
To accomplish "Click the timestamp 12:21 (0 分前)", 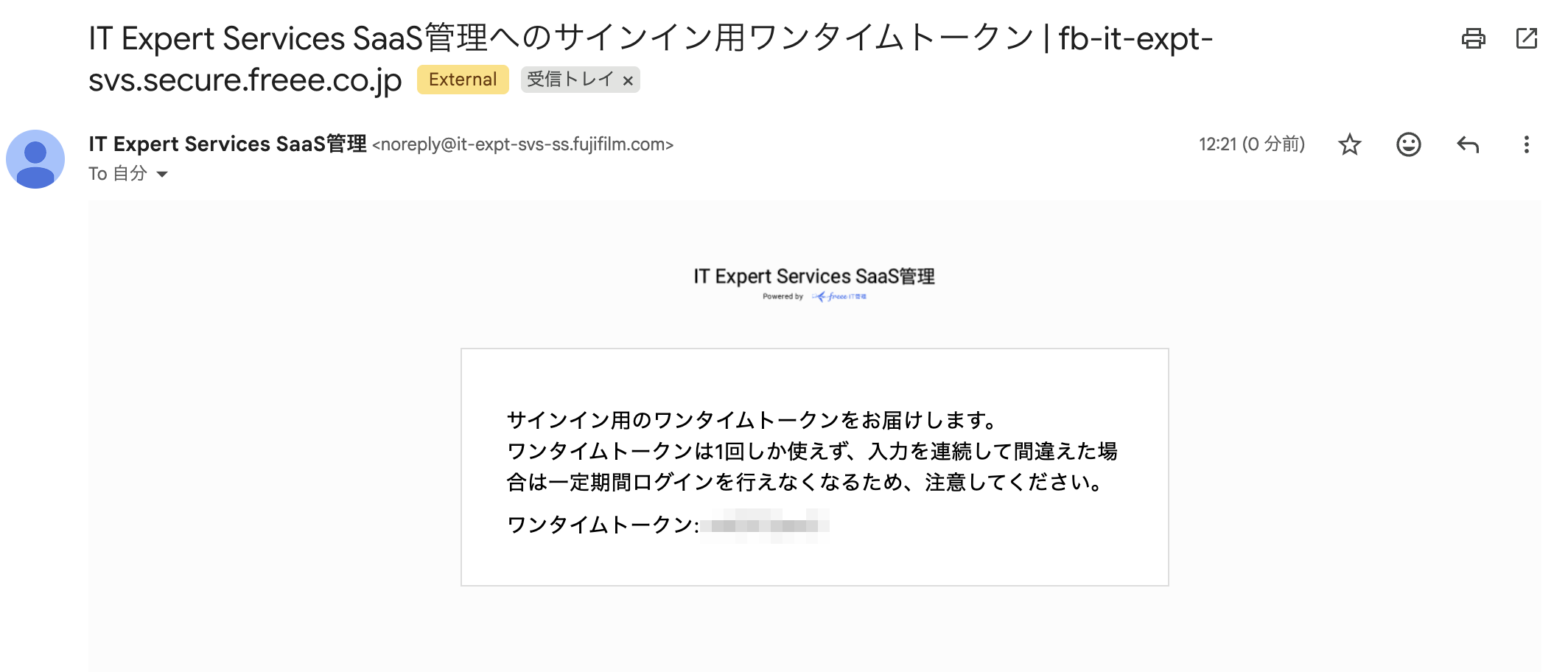I will pyautogui.click(x=1251, y=144).
